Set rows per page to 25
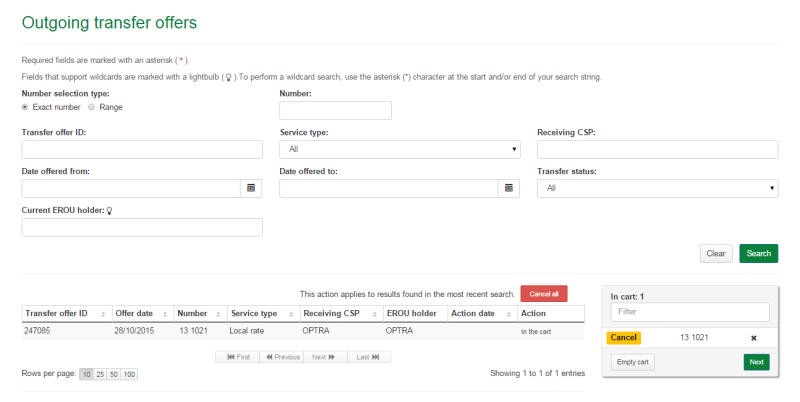This screenshot has width=800, height=402. pyautogui.click(x=100, y=374)
